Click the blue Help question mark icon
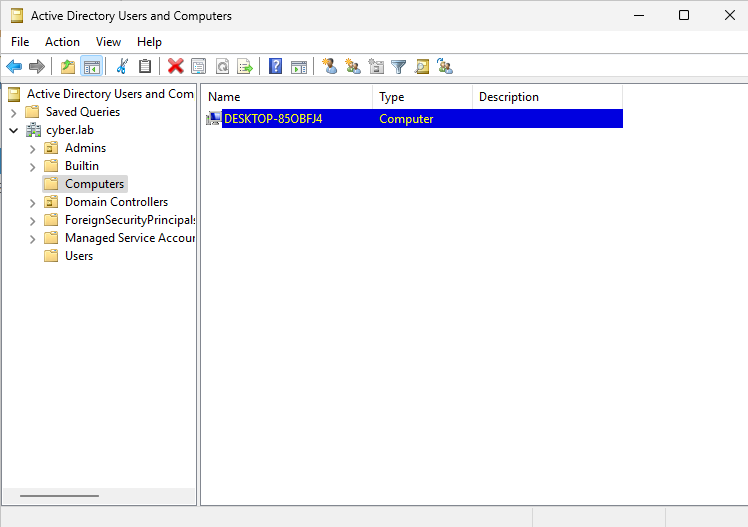Image resolution: width=748 pixels, height=527 pixels. (x=275, y=67)
